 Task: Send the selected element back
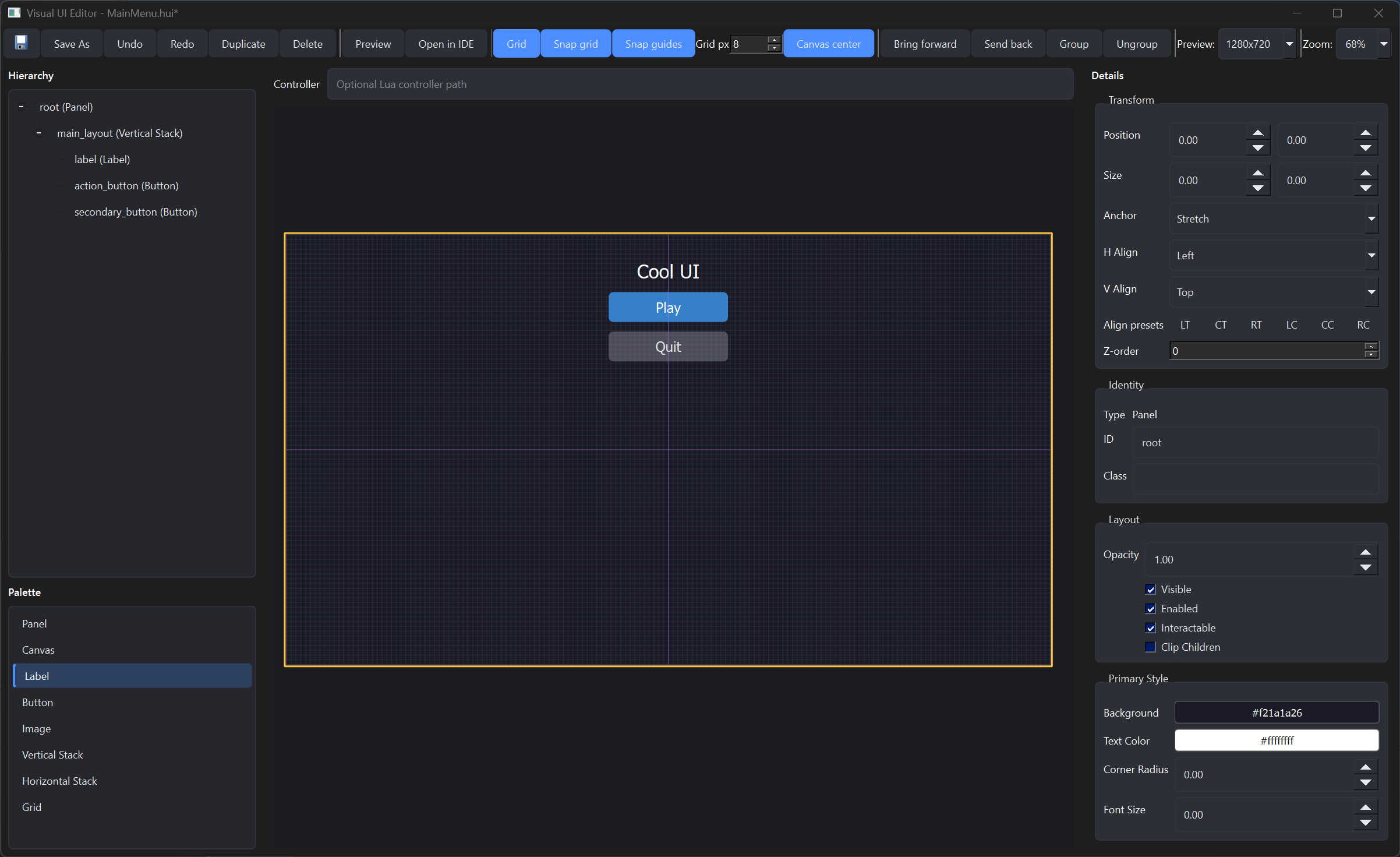[x=1007, y=43]
